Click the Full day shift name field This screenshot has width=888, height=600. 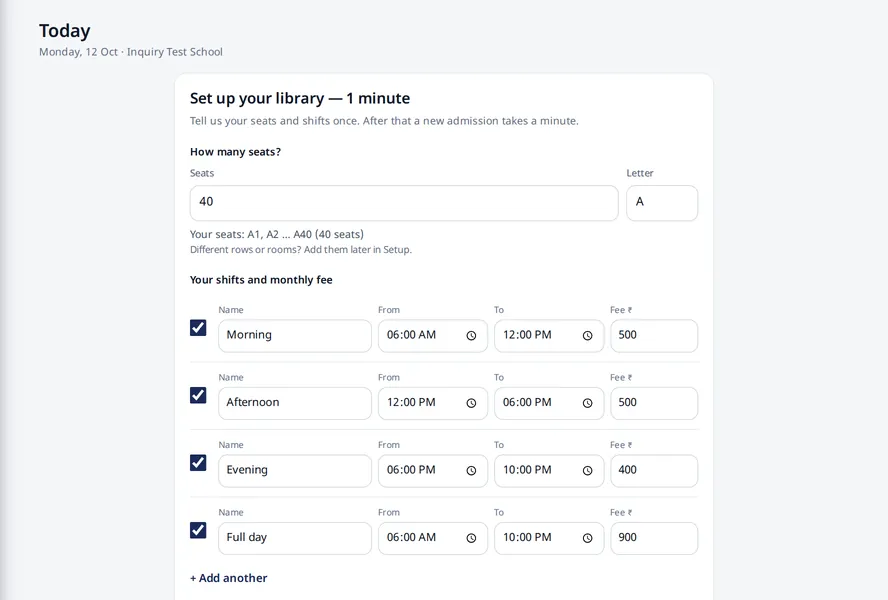[294, 538]
